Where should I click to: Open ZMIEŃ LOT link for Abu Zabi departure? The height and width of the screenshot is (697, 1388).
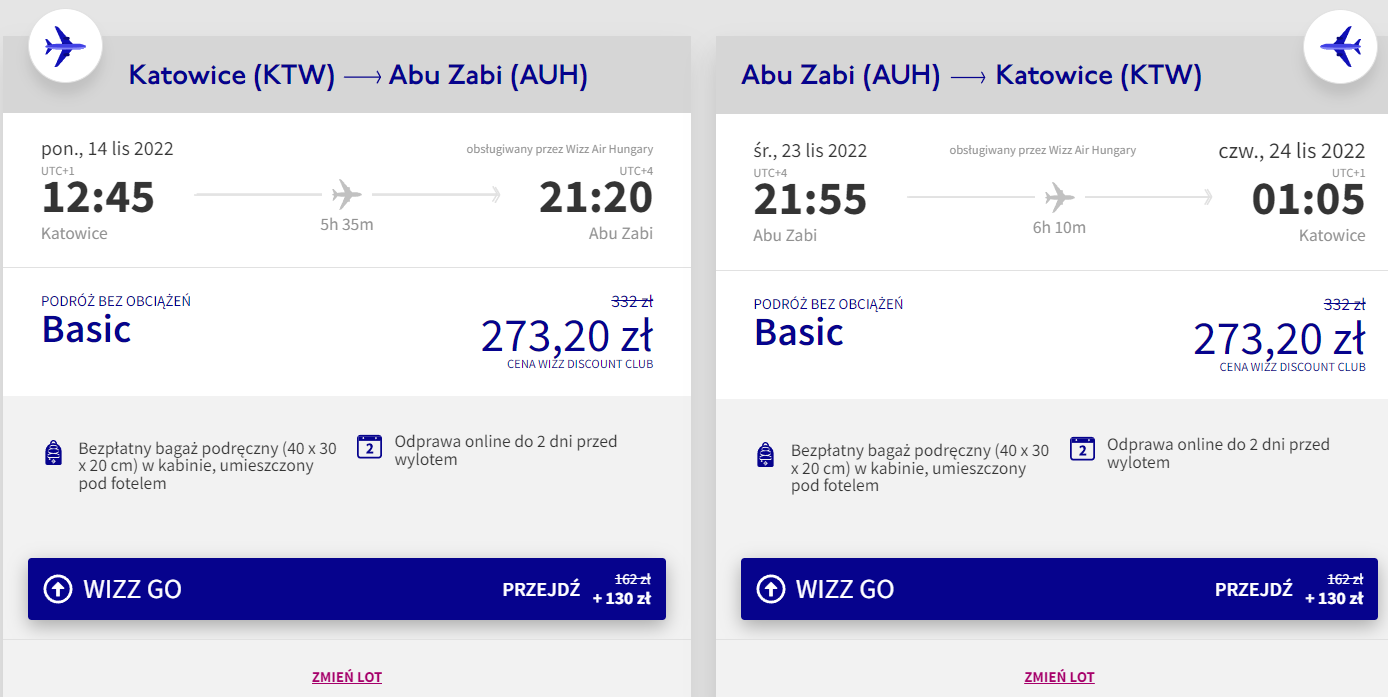pyautogui.click(x=1060, y=677)
